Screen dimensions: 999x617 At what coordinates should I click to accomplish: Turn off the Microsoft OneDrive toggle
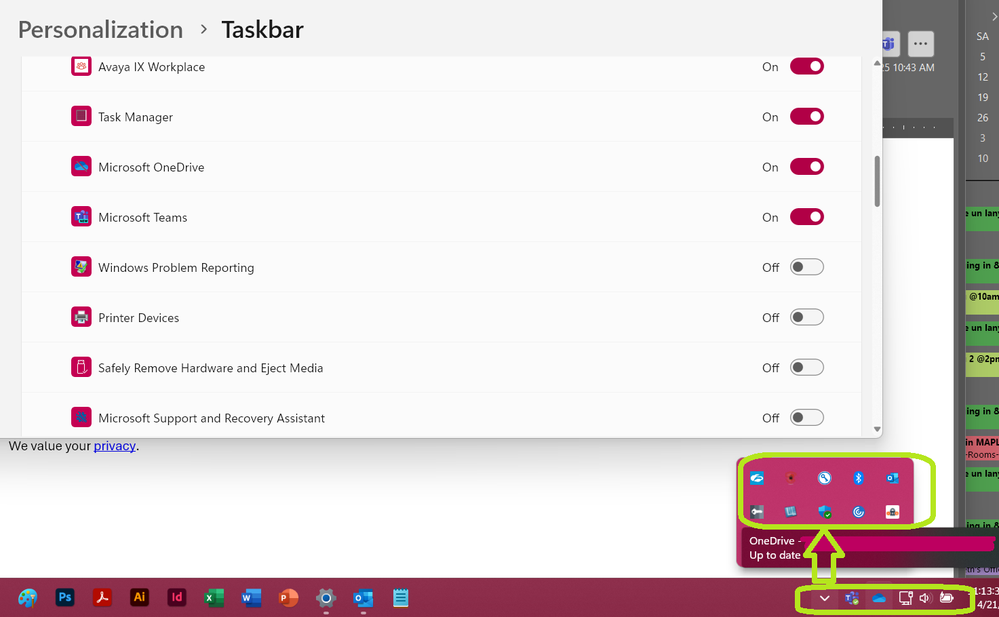click(x=807, y=167)
